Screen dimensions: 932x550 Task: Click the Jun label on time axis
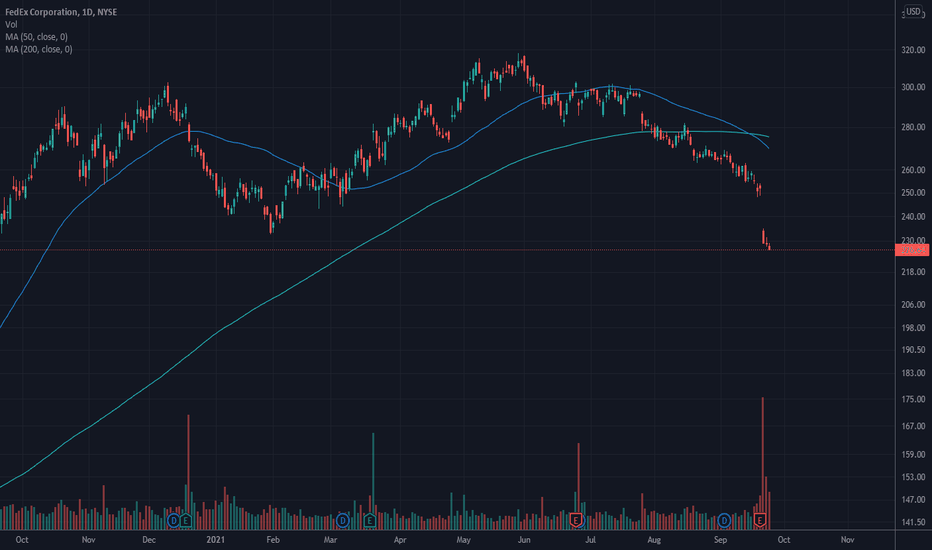[x=524, y=540]
